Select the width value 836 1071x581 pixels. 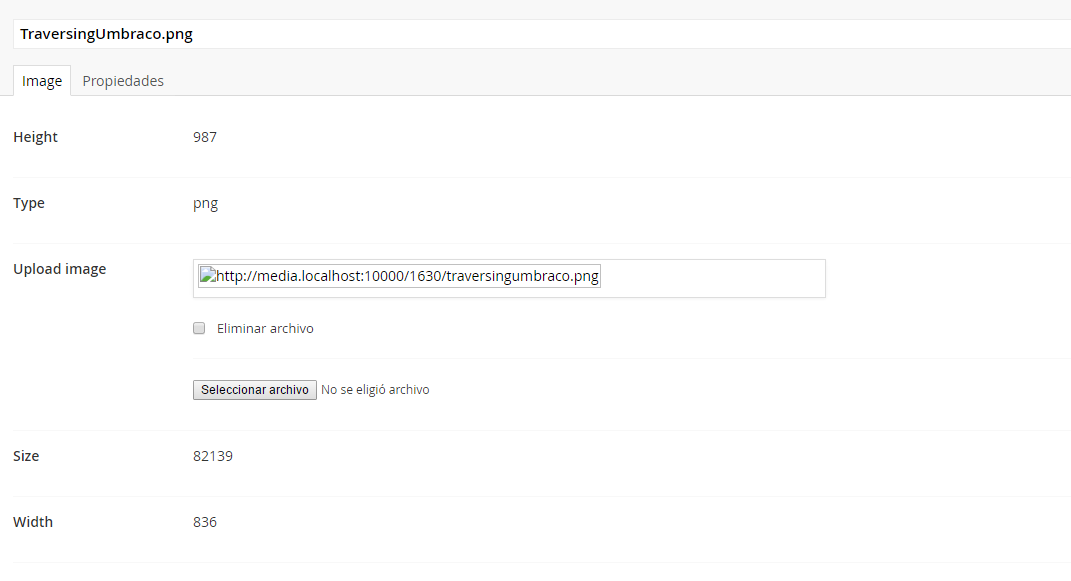coord(205,522)
